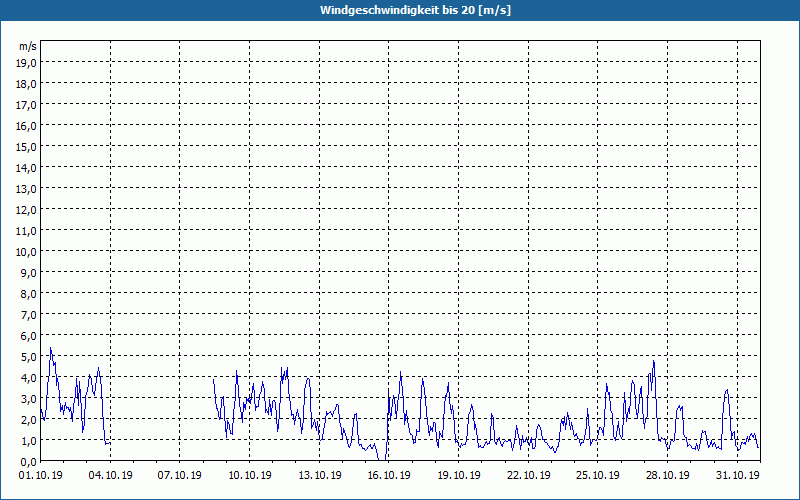This screenshot has width=800, height=500.
Task: Select the 4,0 y-axis label
Action: point(30,378)
